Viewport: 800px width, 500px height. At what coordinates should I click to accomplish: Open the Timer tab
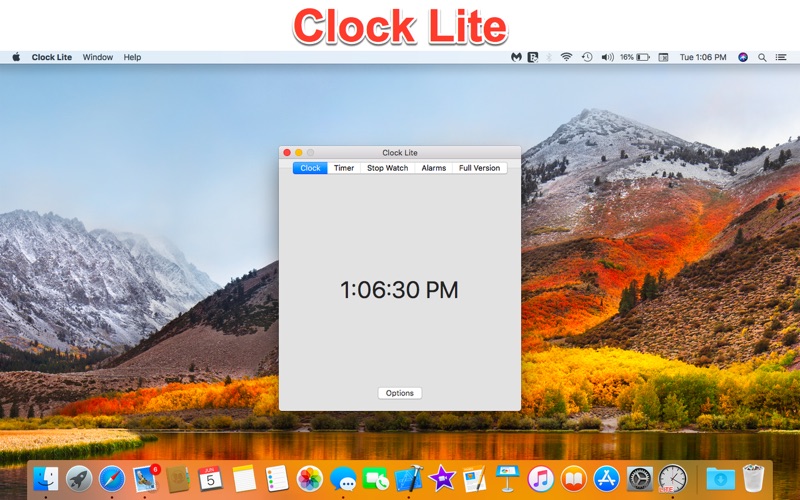coord(344,168)
